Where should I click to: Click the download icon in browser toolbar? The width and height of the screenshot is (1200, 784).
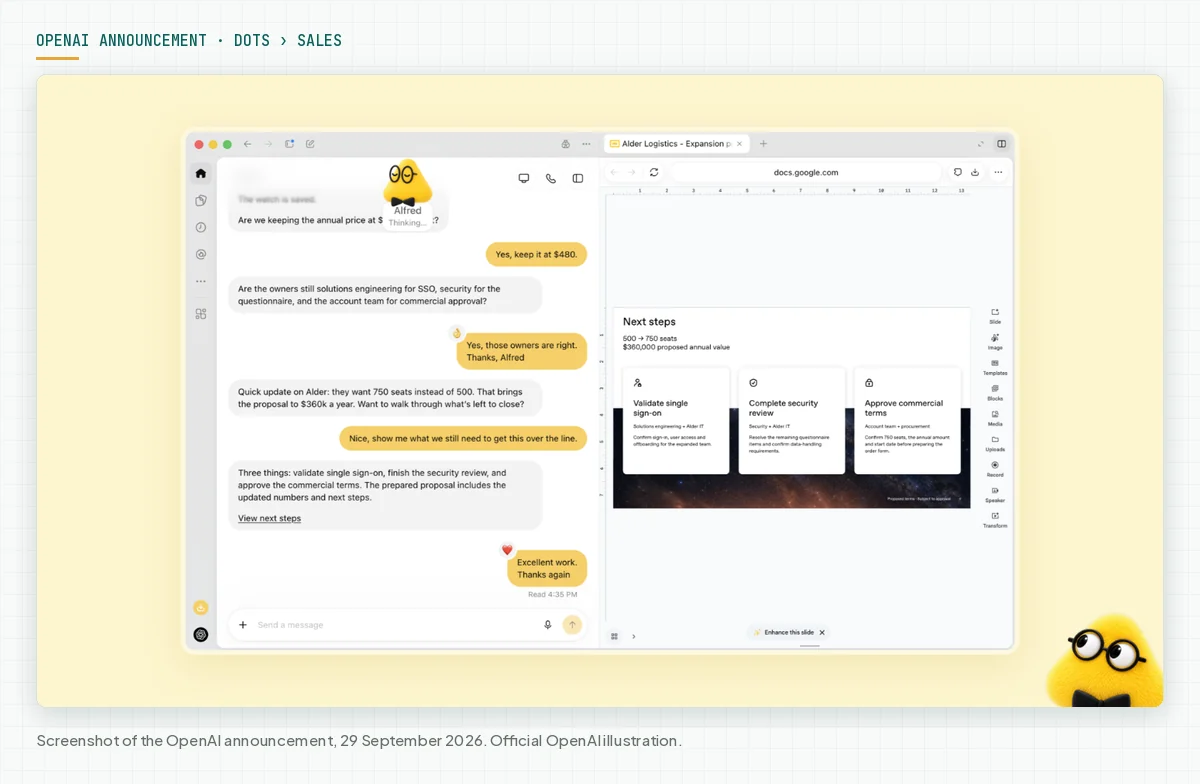(975, 172)
